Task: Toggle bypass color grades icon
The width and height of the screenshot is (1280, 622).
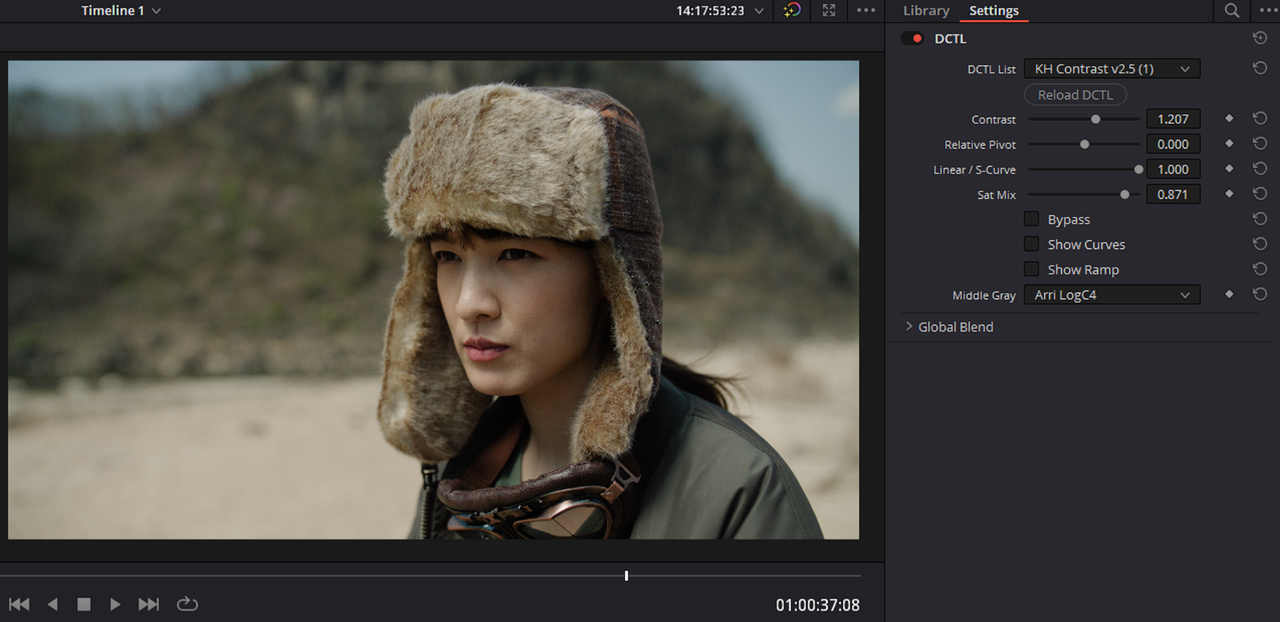Action: click(792, 11)
